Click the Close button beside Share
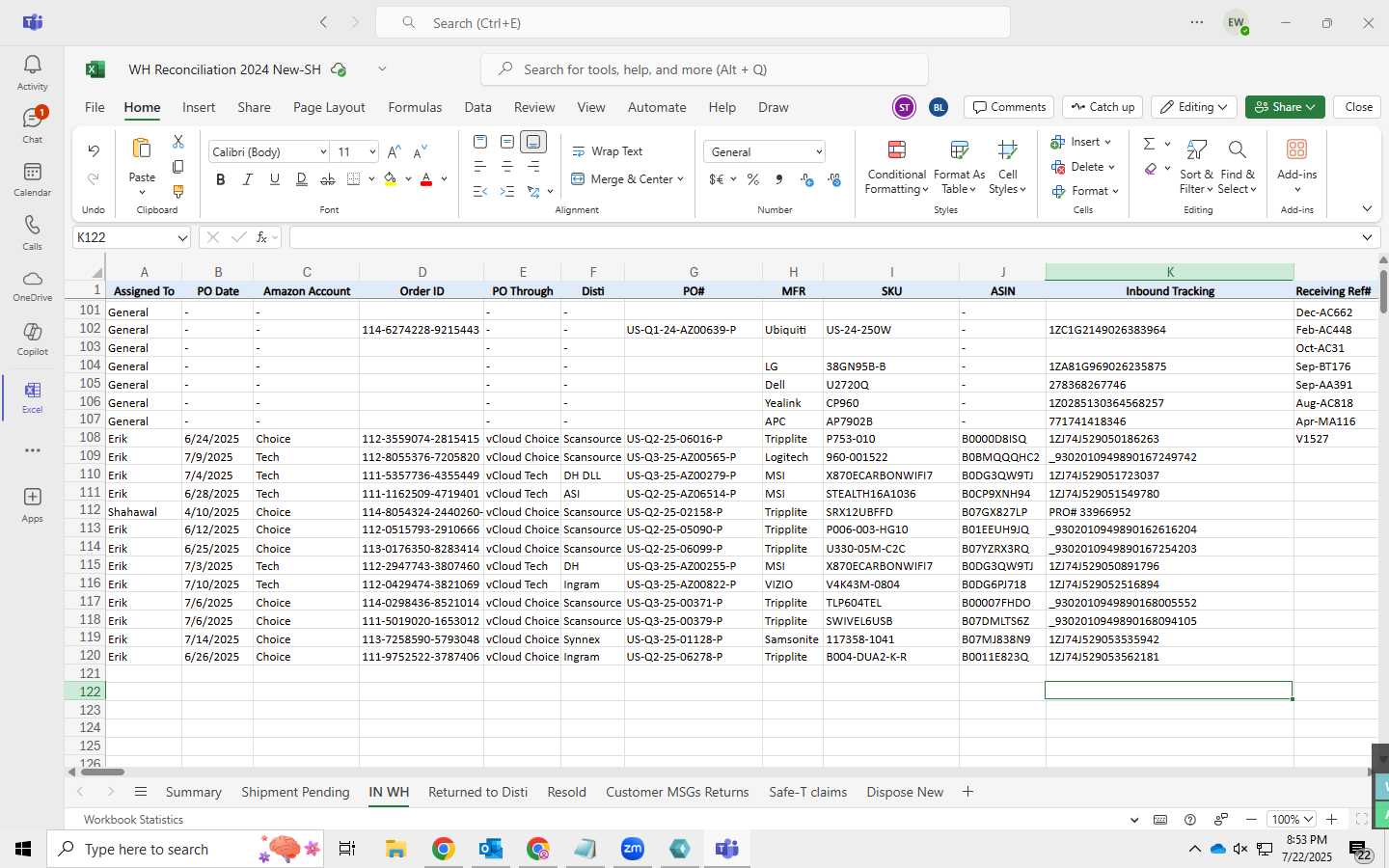Image resolution: width=1389 pixels, height=868 pixels. 1358,107
